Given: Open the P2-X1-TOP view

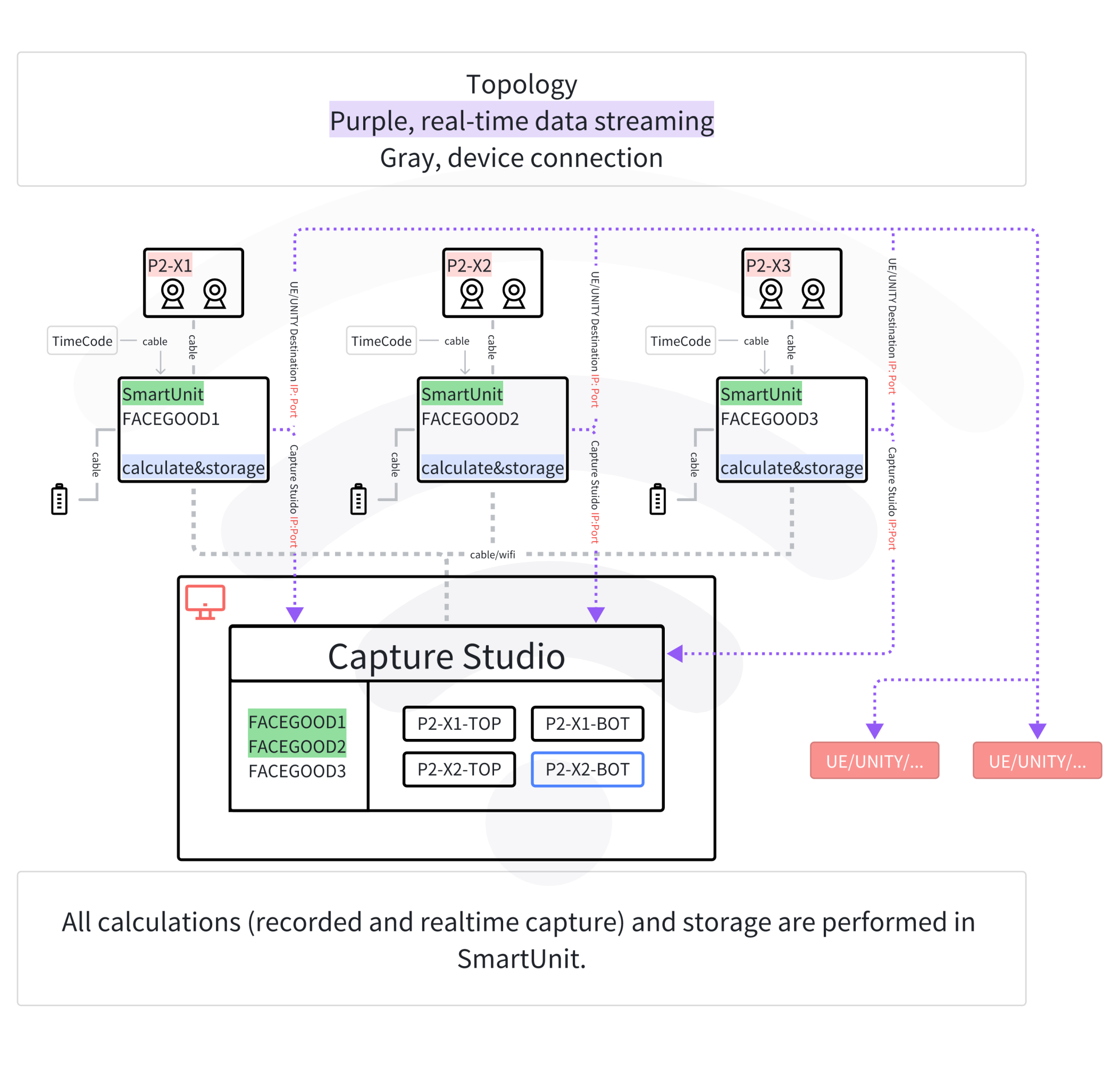Looking at the screenshot, I should 459,723.
